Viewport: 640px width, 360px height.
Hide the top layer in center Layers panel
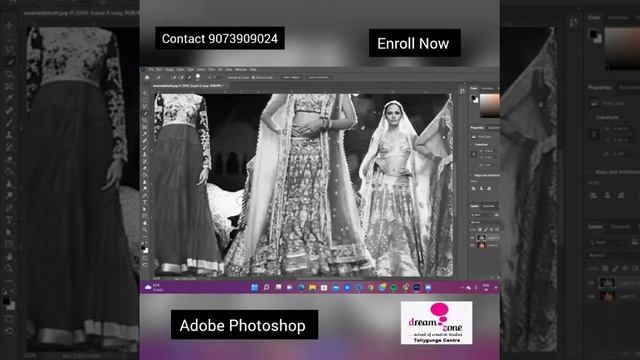click(472, 238)
